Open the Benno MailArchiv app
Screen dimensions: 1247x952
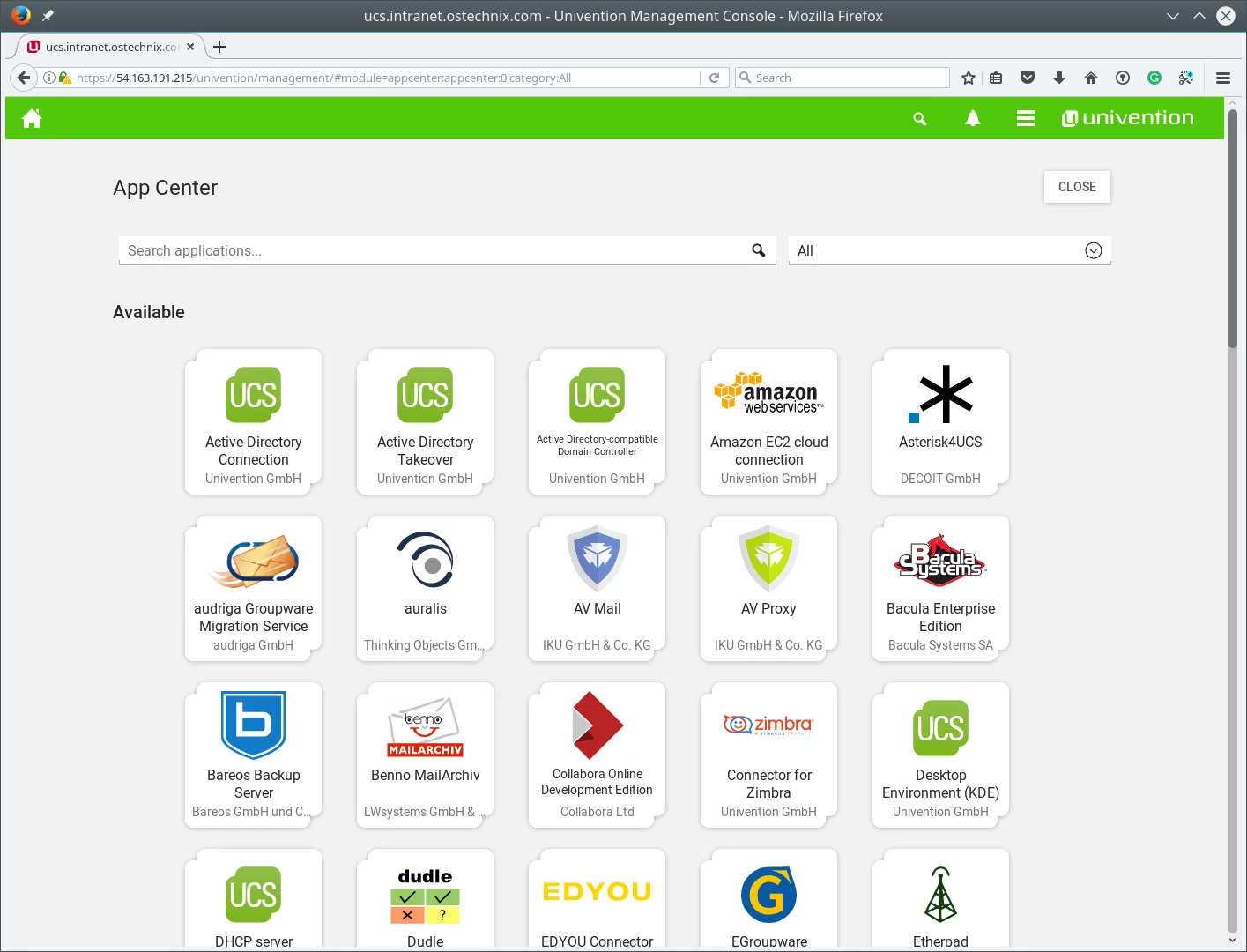tap(425, 755)
